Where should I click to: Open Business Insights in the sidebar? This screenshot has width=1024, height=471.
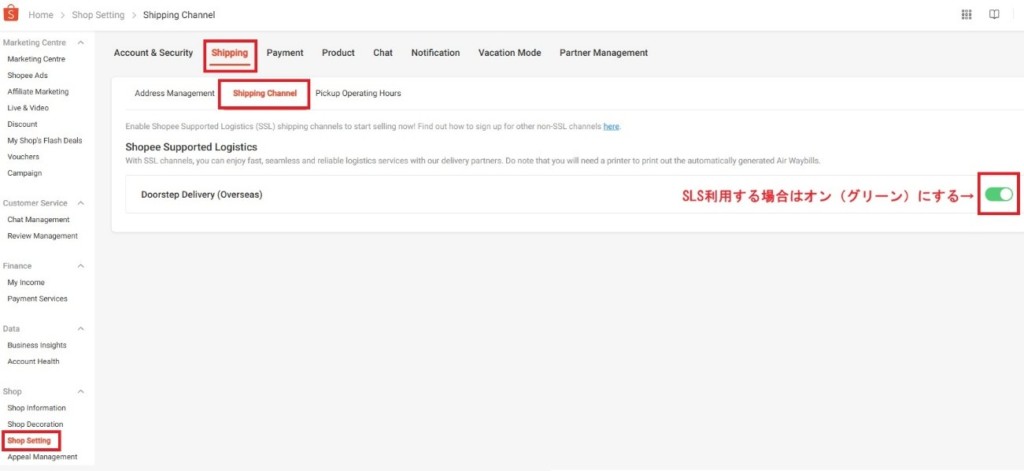(37, 345)
